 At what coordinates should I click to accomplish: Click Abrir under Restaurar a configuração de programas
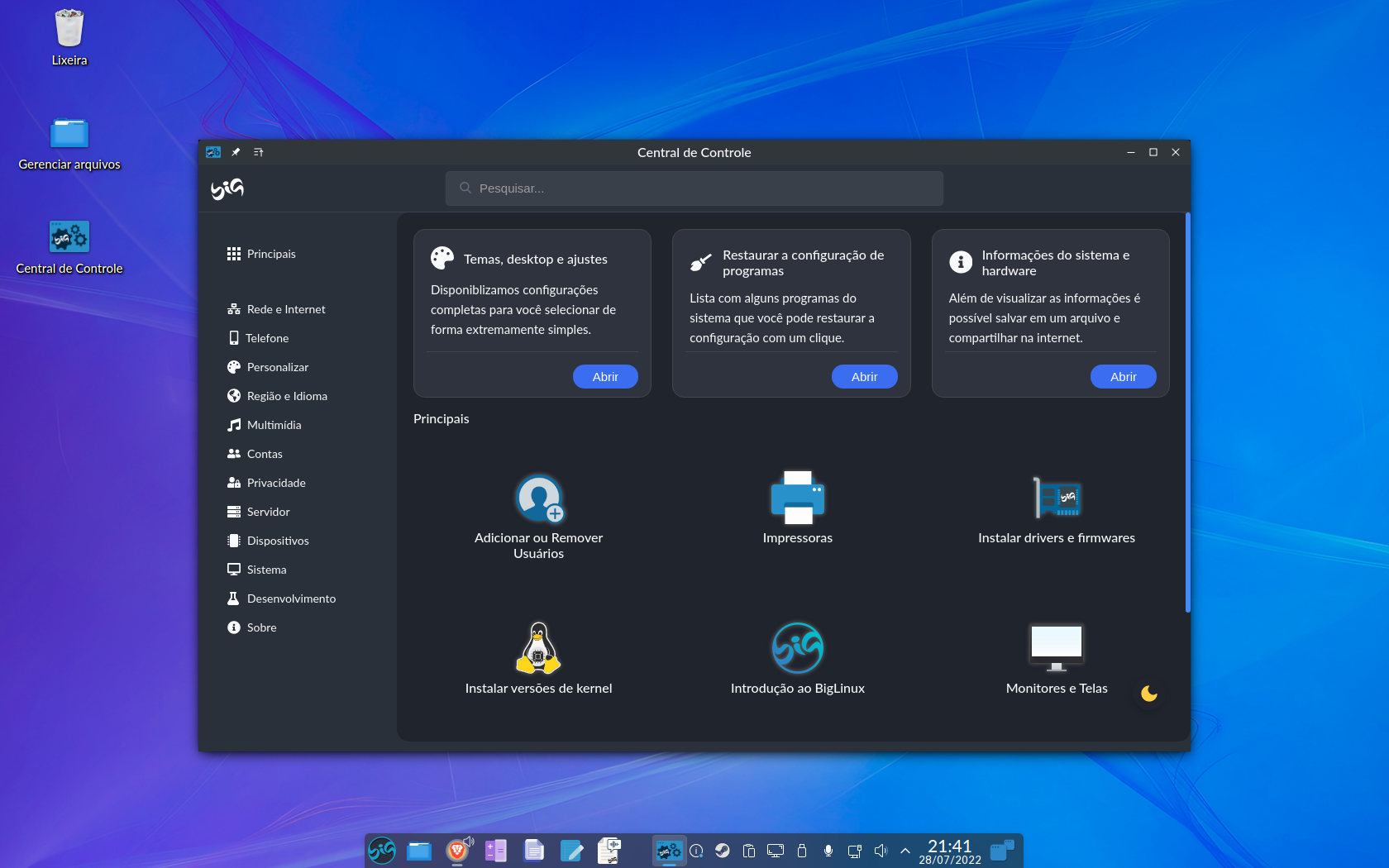coord(864,377)
